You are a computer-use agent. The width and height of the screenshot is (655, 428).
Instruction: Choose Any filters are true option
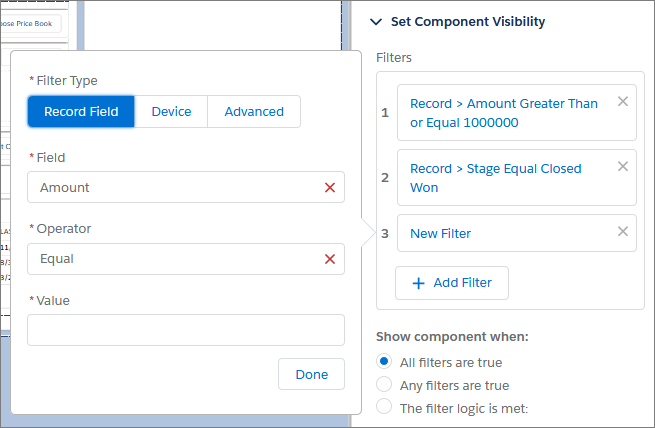pyautogui.click(x=384, y=385)
